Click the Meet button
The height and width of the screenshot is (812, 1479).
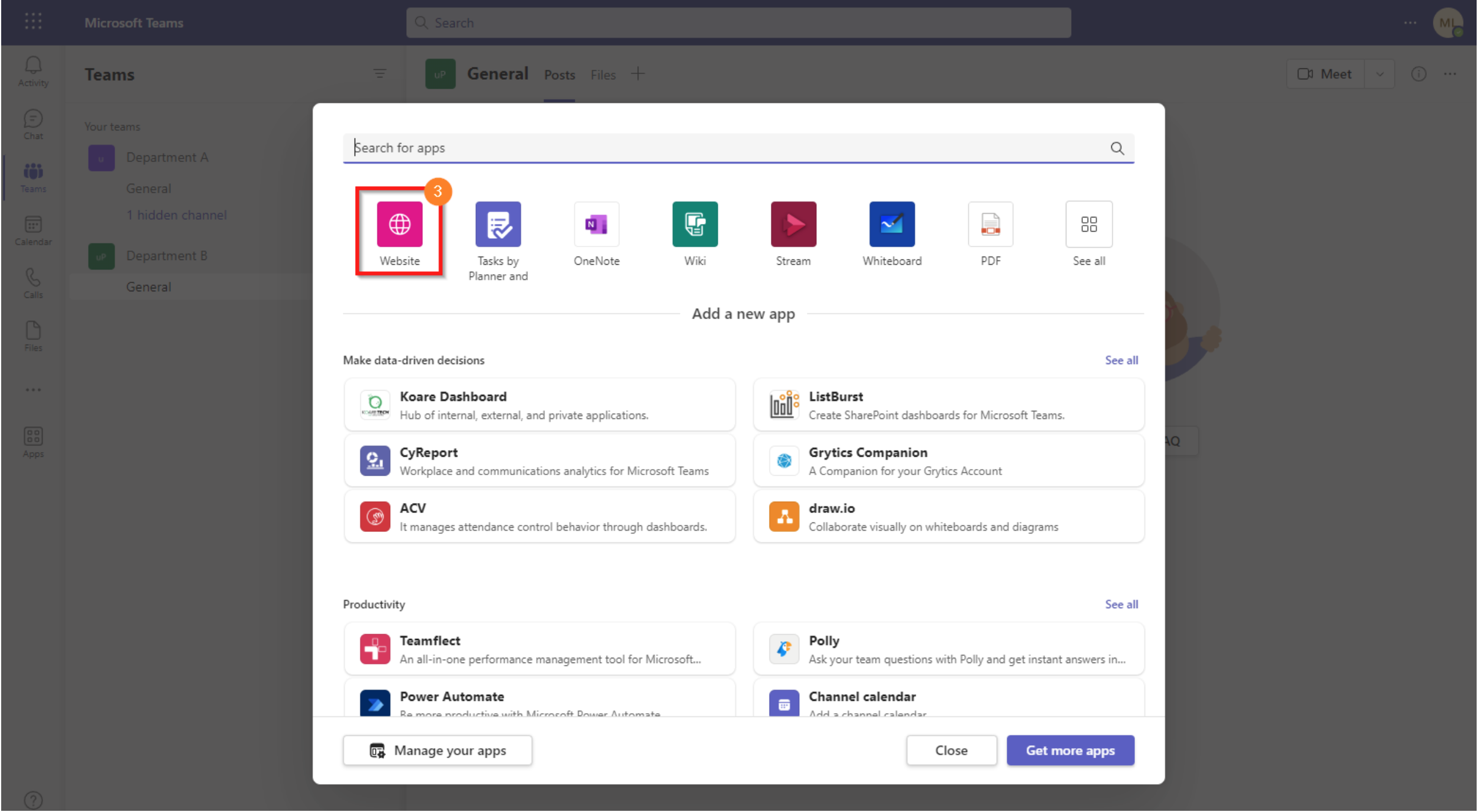[1325, 74]
